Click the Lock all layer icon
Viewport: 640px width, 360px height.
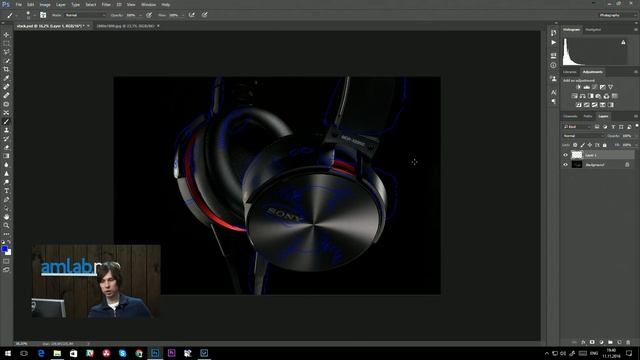pos(604,145)
